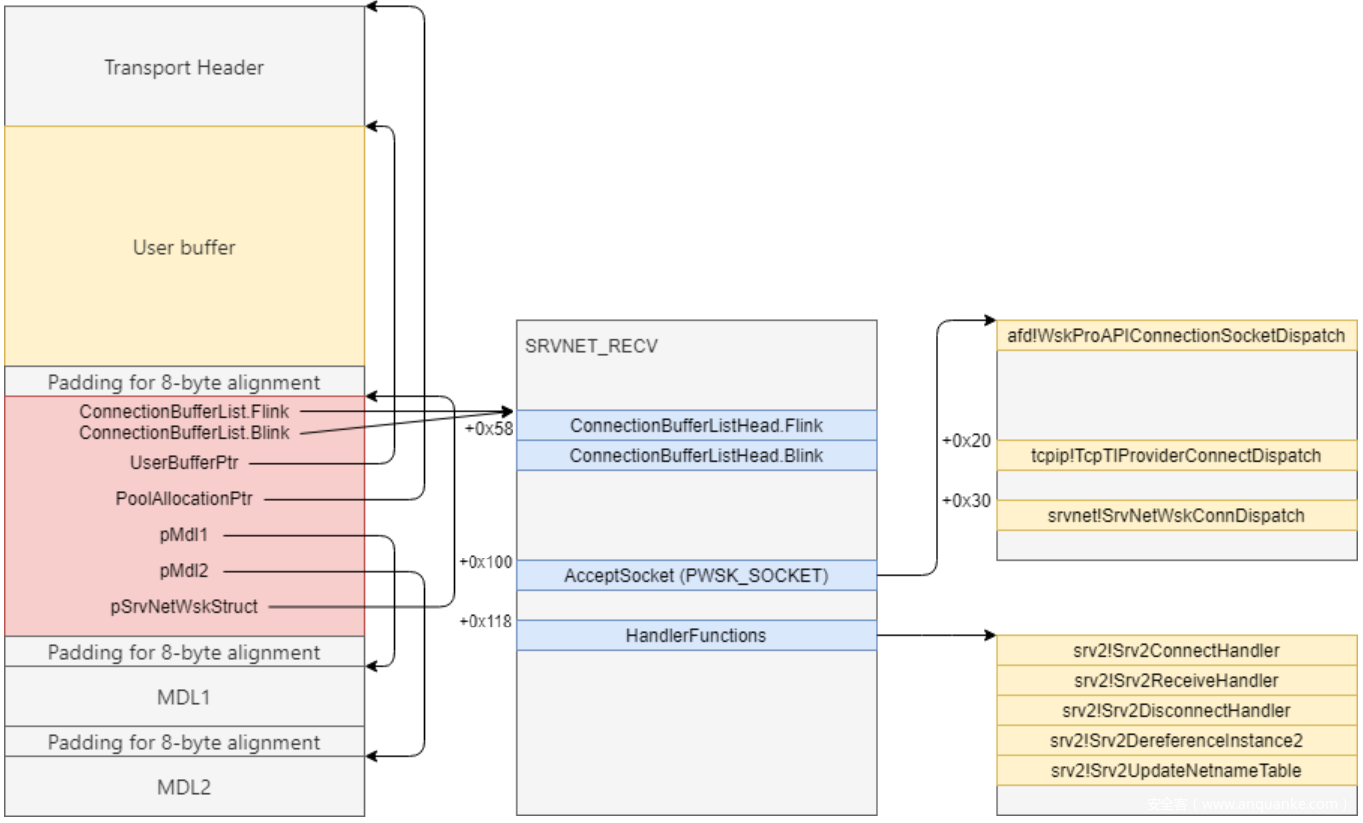The image size is (1363, 823).
Task: Click the pSrvNetWskStruct field
Action: pos(184,606)
